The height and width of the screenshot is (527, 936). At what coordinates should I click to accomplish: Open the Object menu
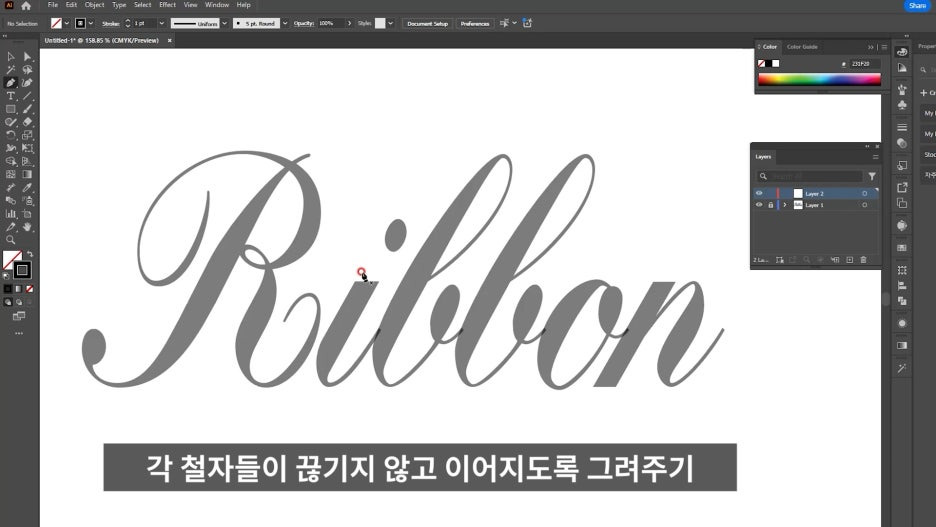click(x=94, y=5)
